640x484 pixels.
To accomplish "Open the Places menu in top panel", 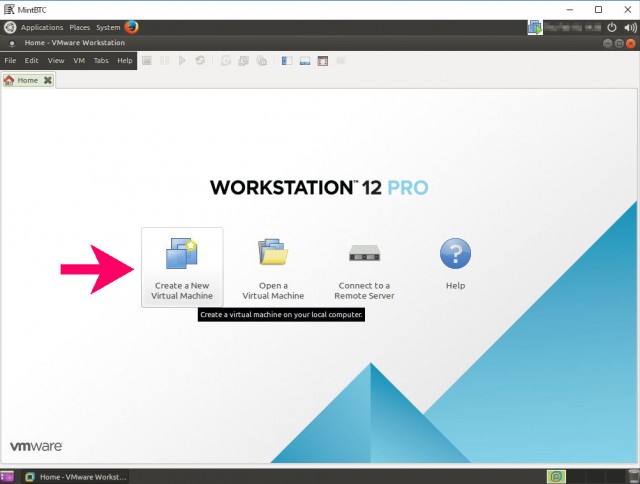I will pyautogui.click(x=80, y=27).
